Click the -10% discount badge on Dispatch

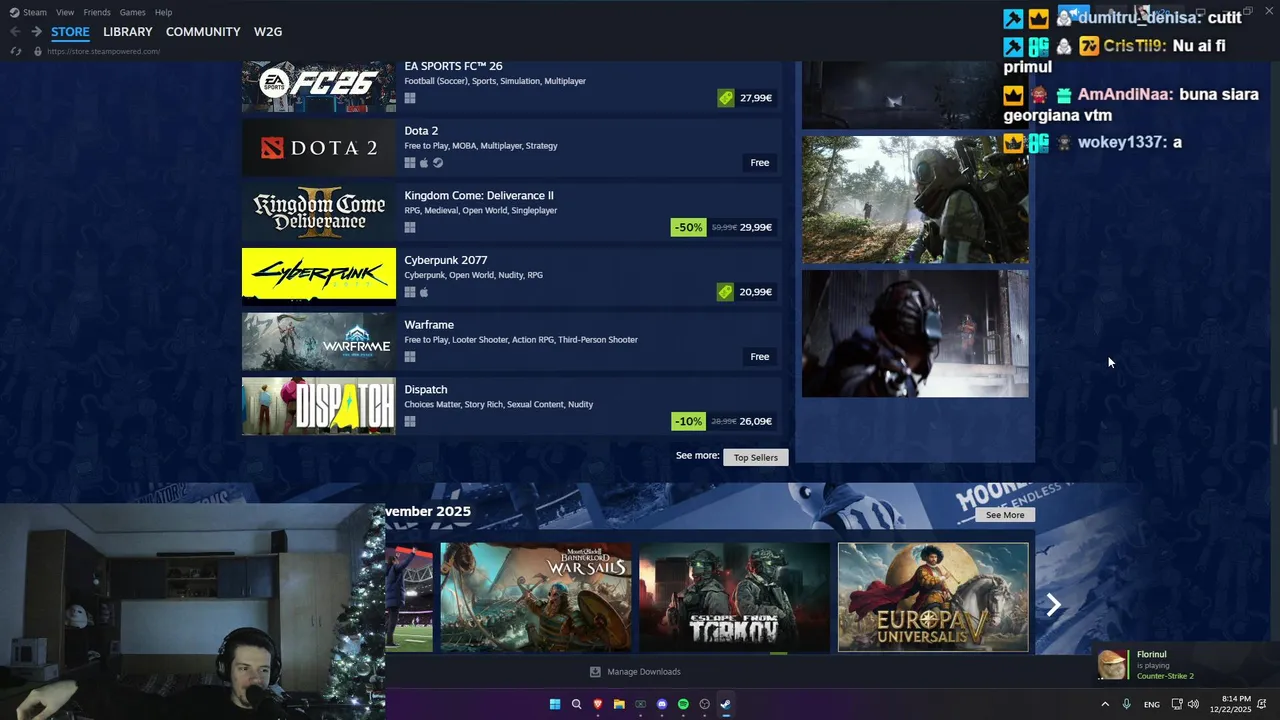tap(688, 421)
